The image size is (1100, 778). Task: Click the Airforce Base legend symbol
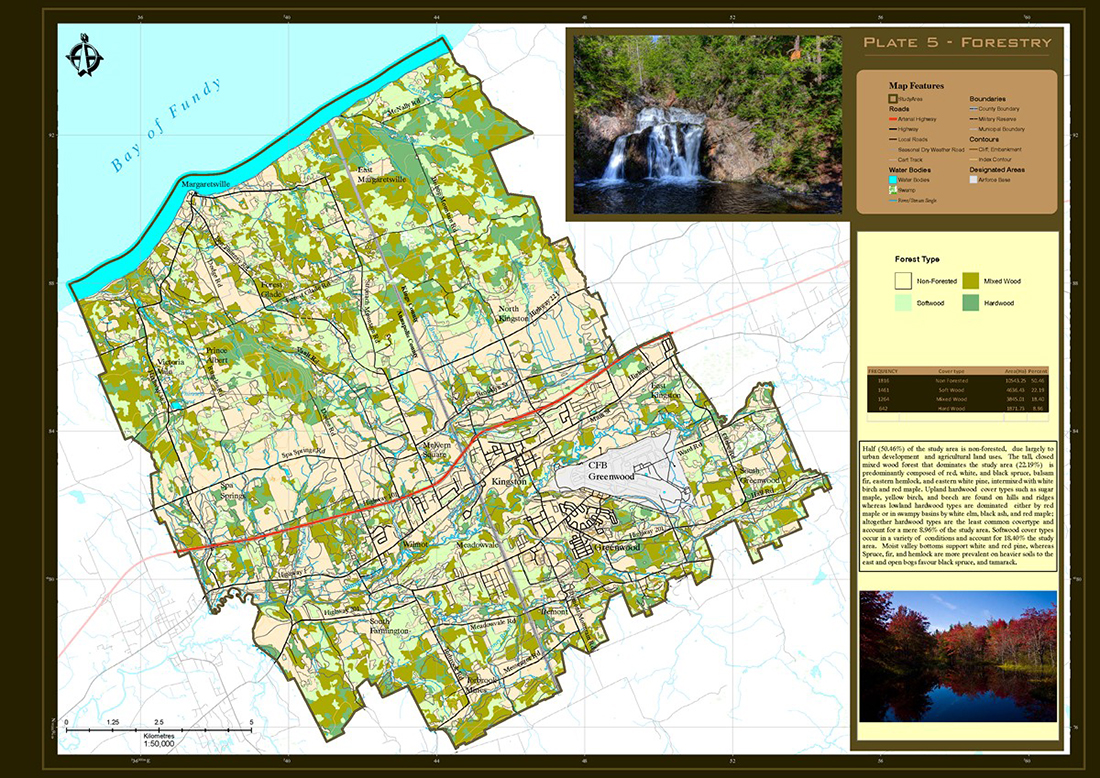[x=973, y=180]
